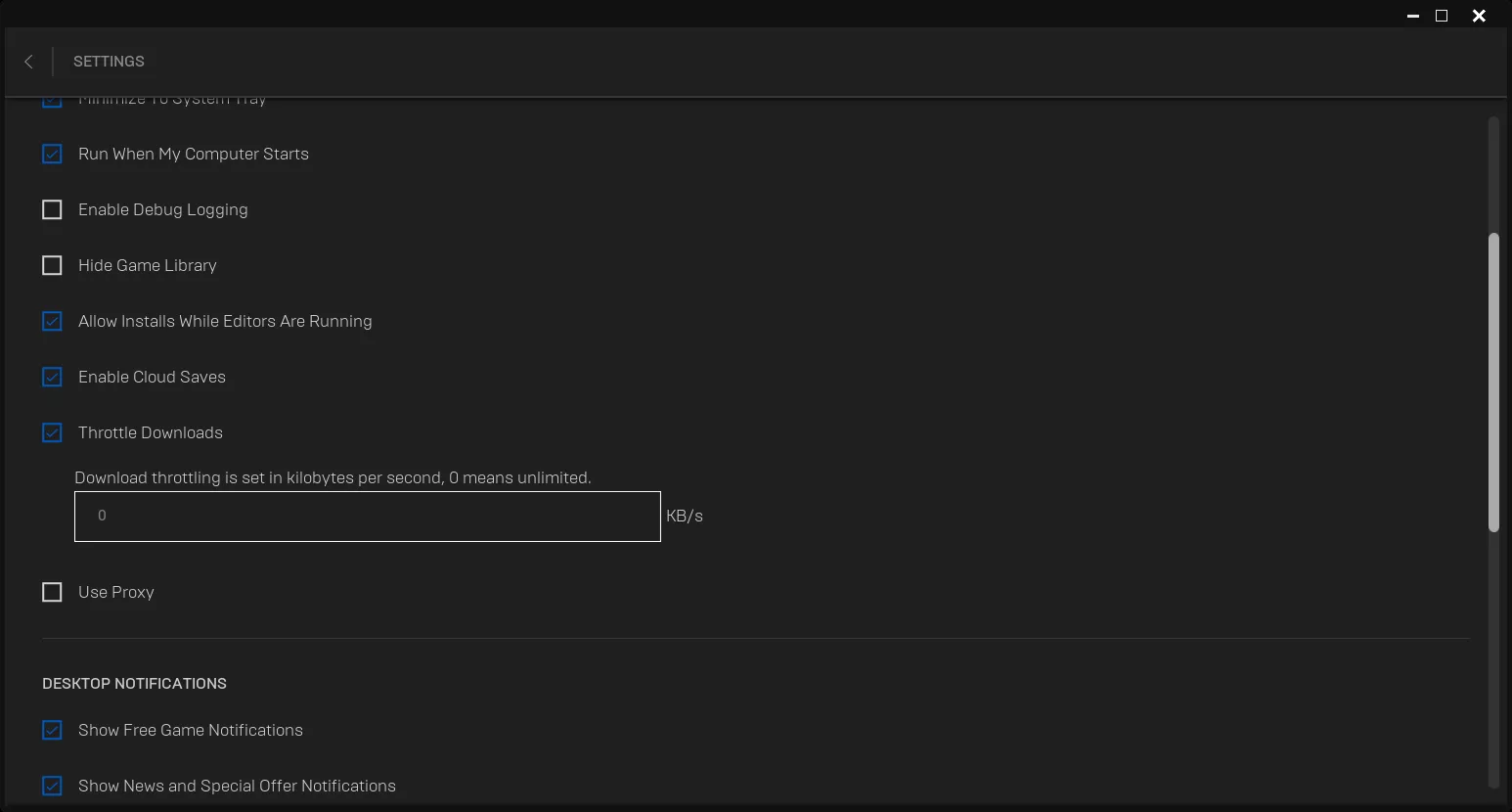Screen dimensions: 1512x812
Task: Click the KB/s unit label
Action: 685,516
